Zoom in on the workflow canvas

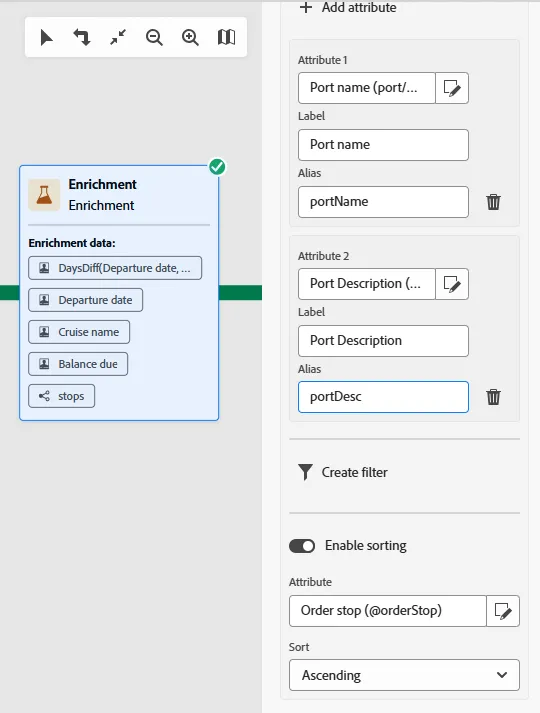(x=190, y=37)
